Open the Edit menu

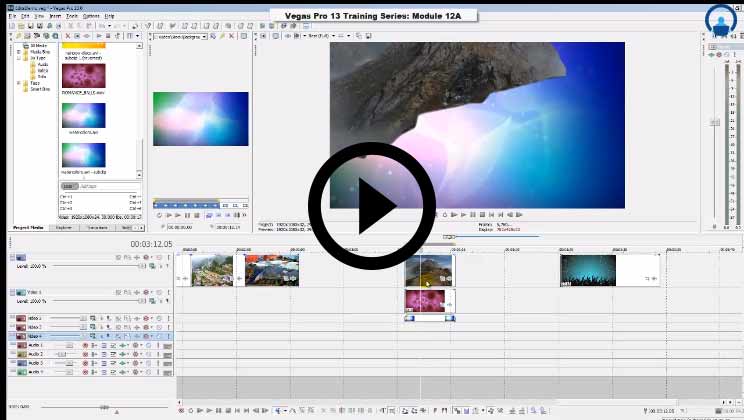pos(25,16)
